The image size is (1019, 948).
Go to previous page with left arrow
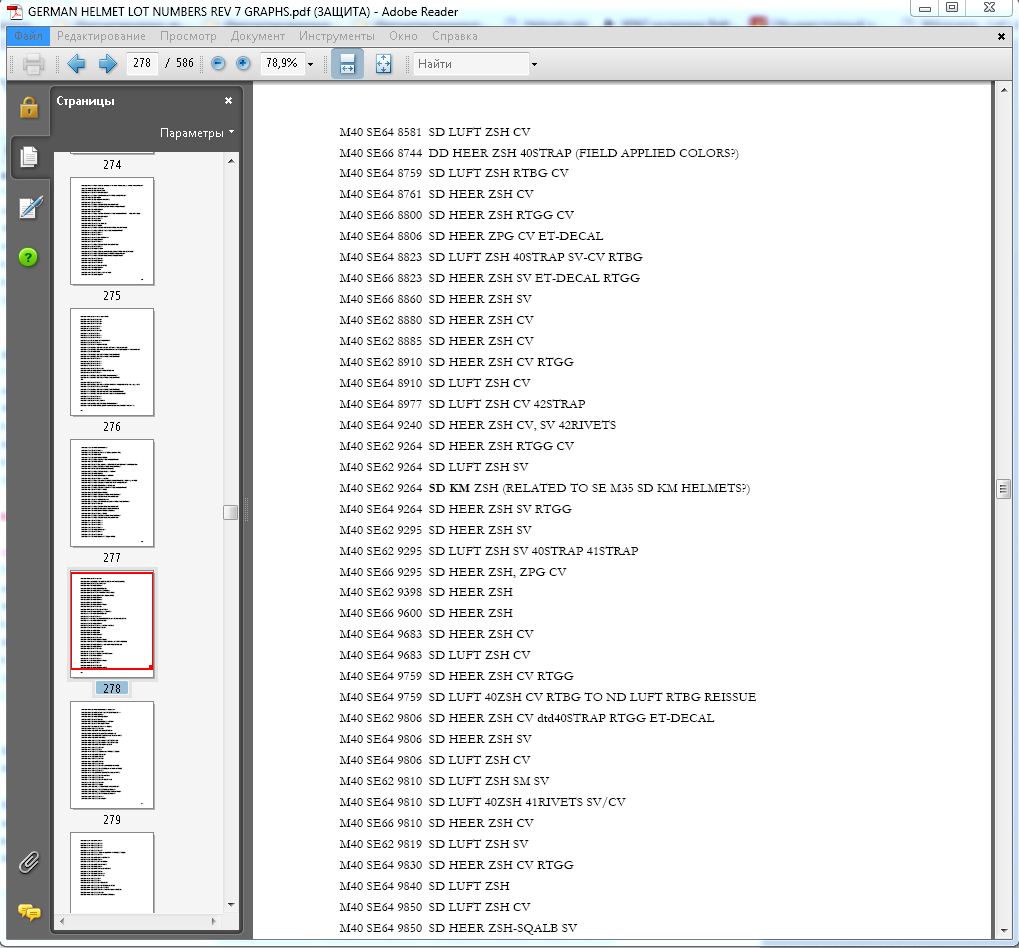coord(76,64)
